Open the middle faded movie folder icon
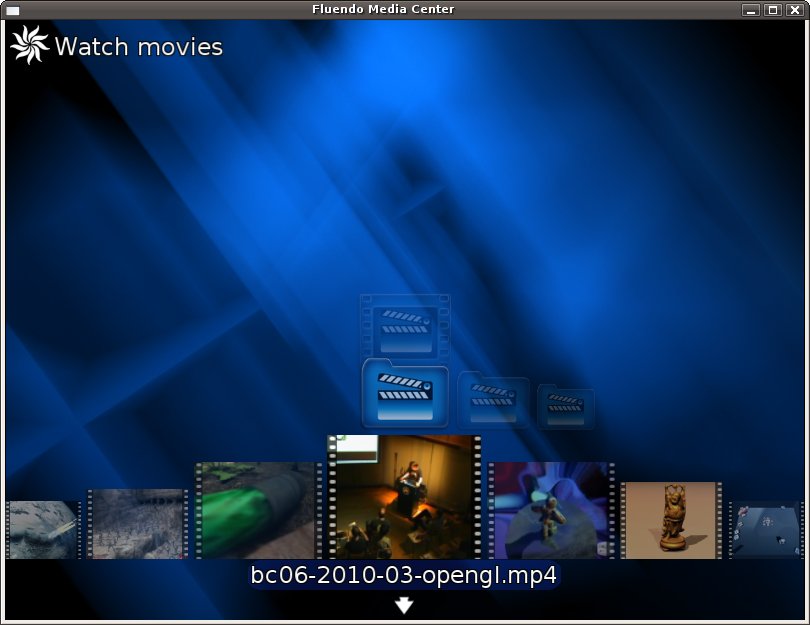 tap(493, 399)
